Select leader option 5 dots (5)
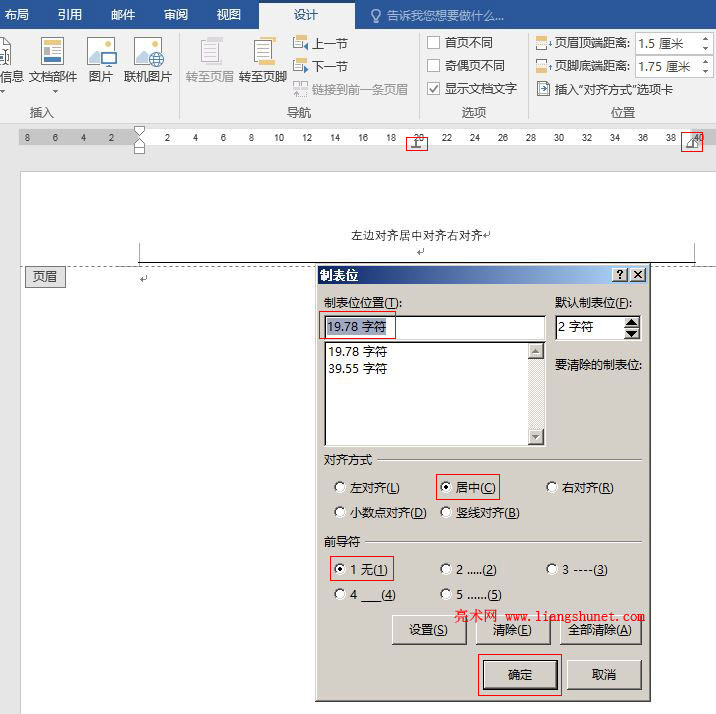The image size is (716, 714). coord(446,594)
